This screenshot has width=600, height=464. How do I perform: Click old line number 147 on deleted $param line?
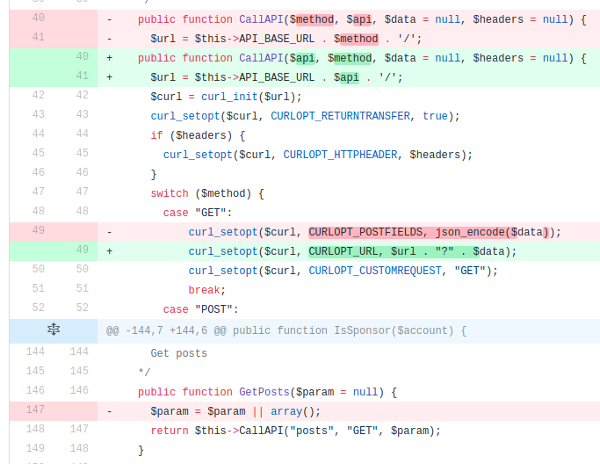pos(37,411)
